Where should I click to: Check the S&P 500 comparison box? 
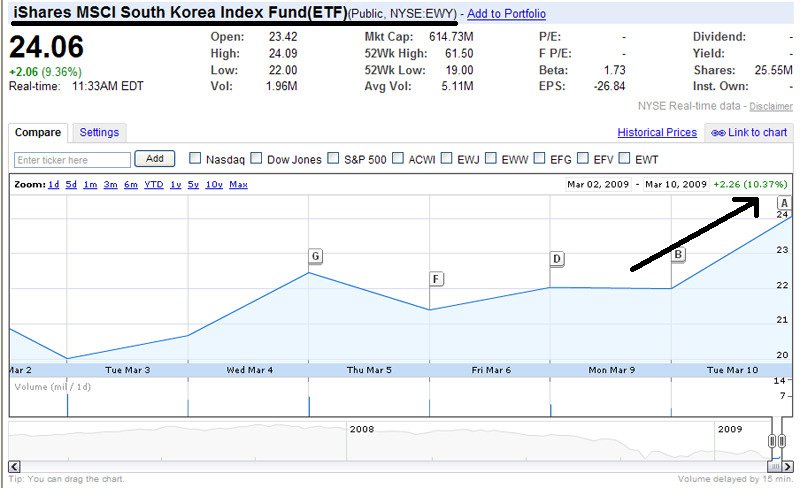[x=334, y=158]
